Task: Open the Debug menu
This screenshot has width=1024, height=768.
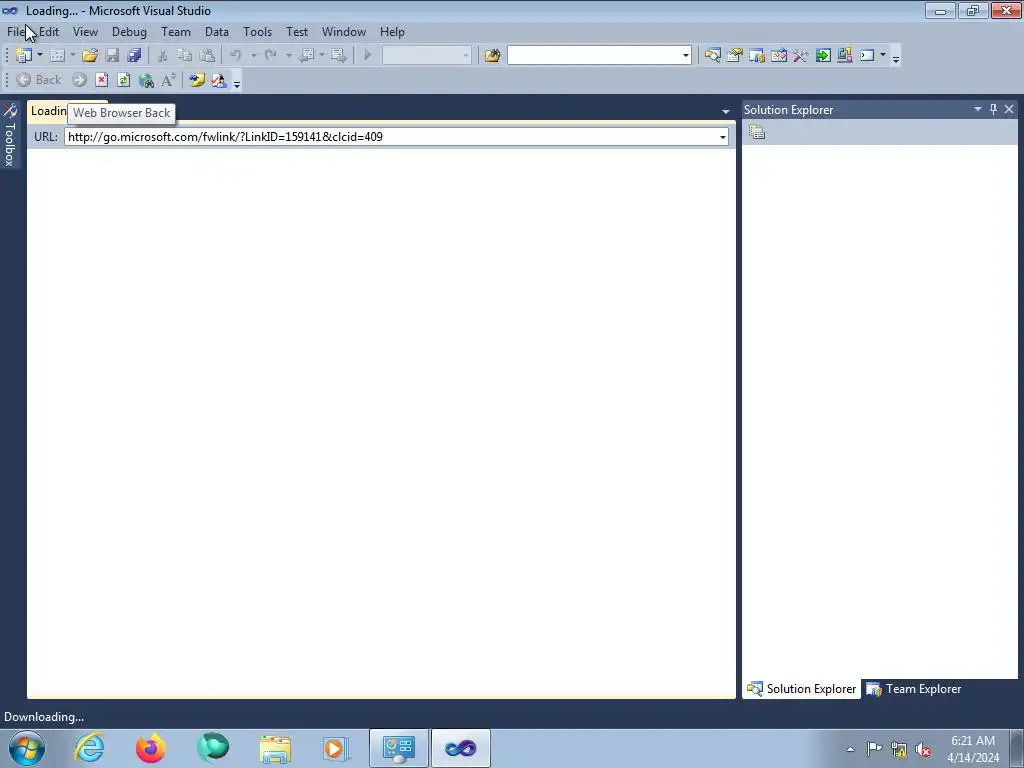Action: click(129, 31)
